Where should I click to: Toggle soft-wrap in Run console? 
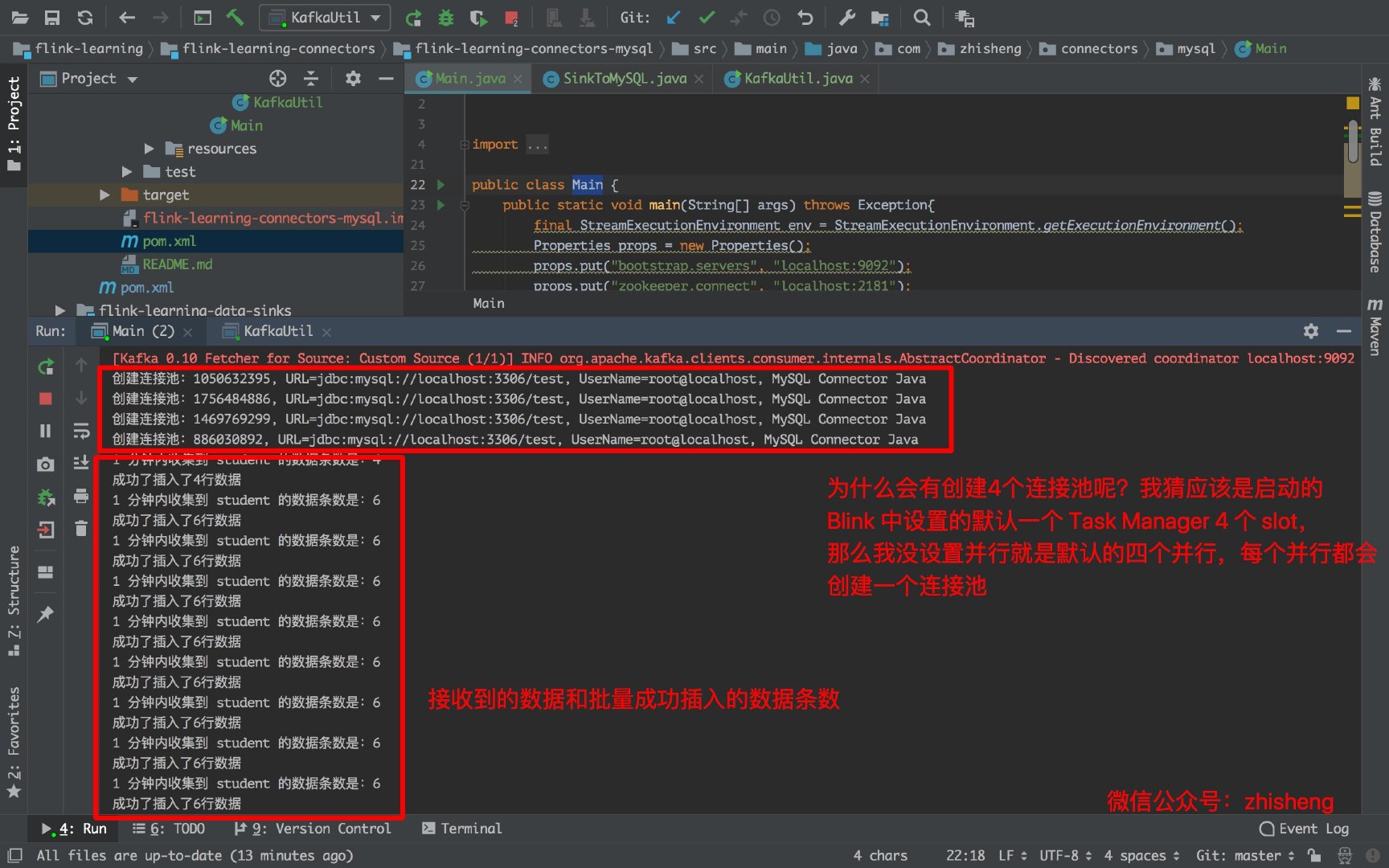coord(81,431)
